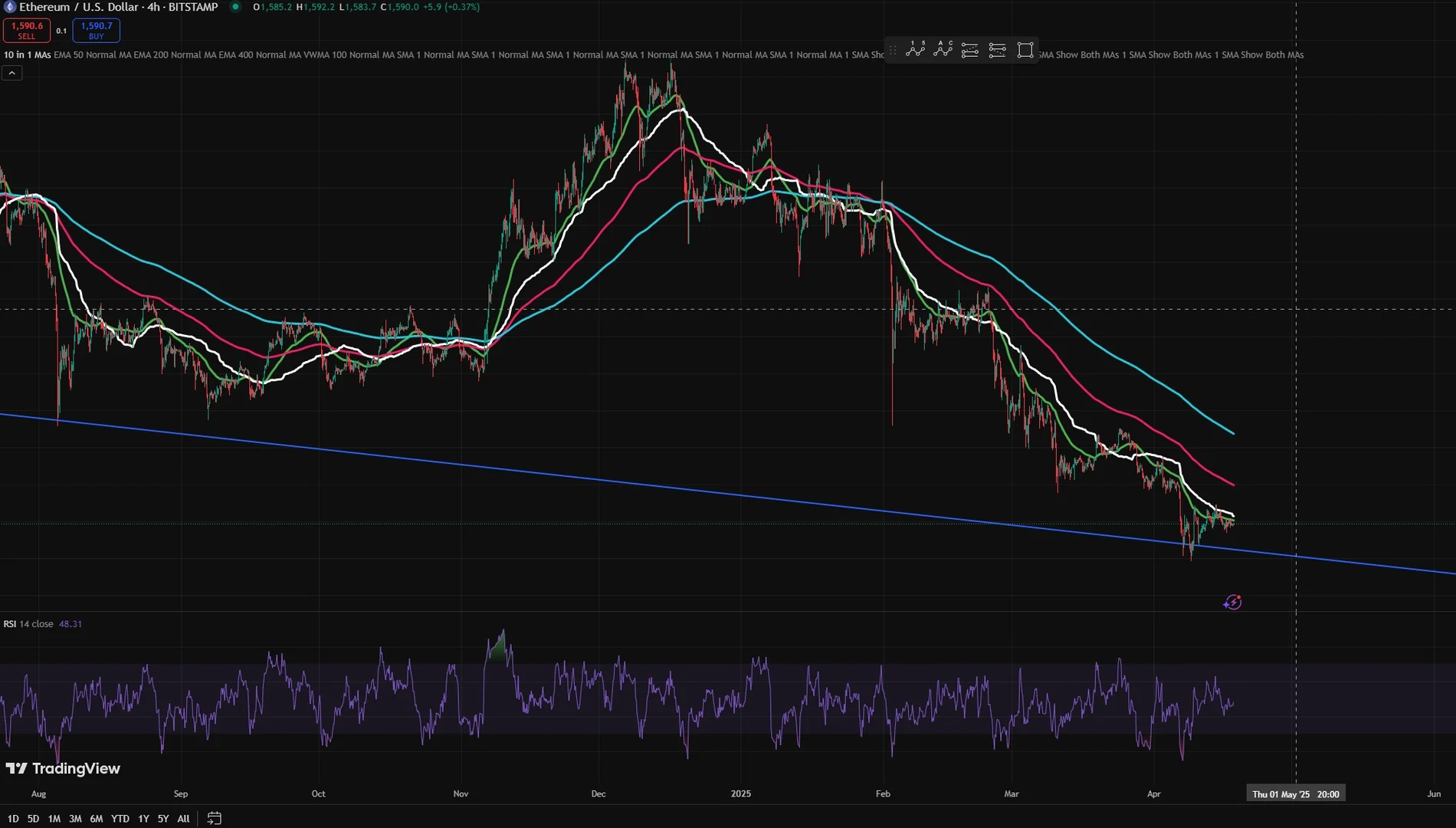Grab the favorites toolbar drag handle
The image size is (1456, 828).
893,50
